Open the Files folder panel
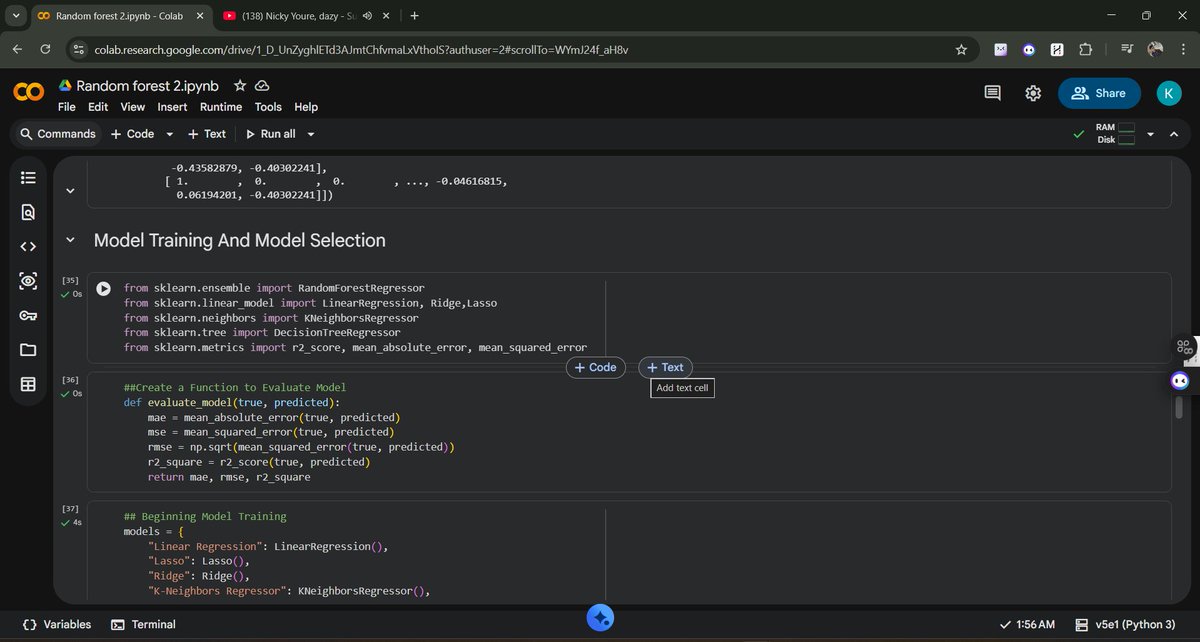 pyautogui.click(x=28, y=350)
